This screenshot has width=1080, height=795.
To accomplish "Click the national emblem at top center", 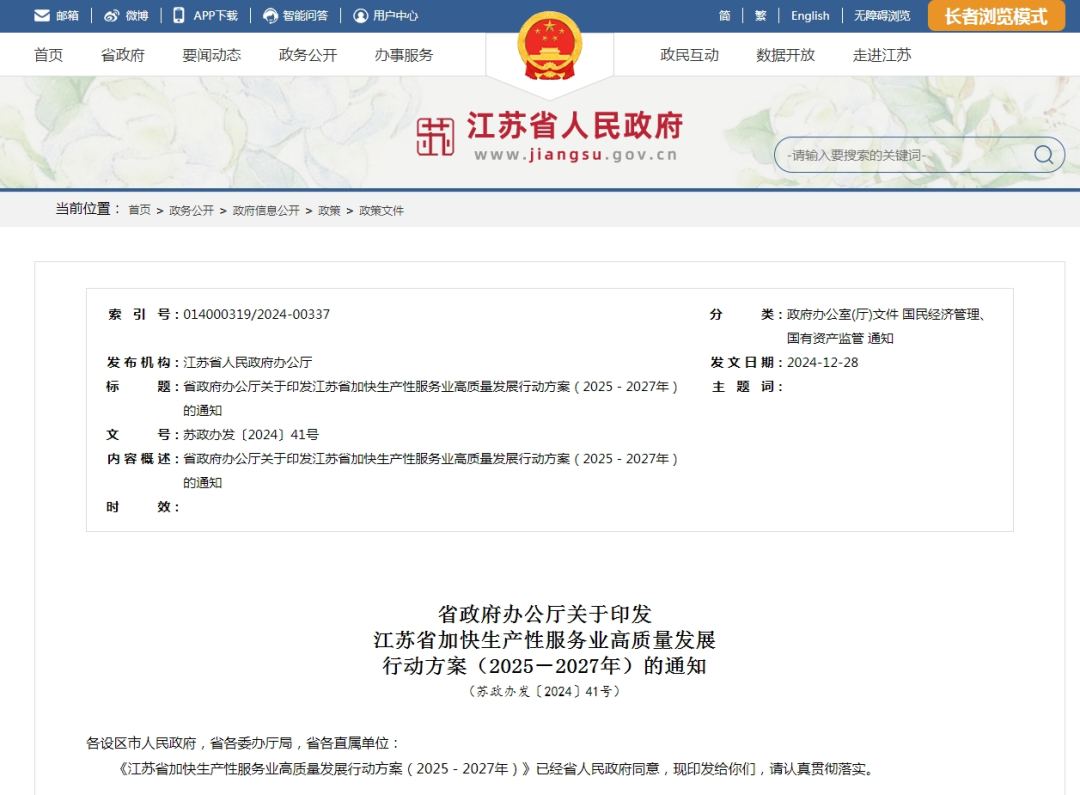I will point(549,45).
